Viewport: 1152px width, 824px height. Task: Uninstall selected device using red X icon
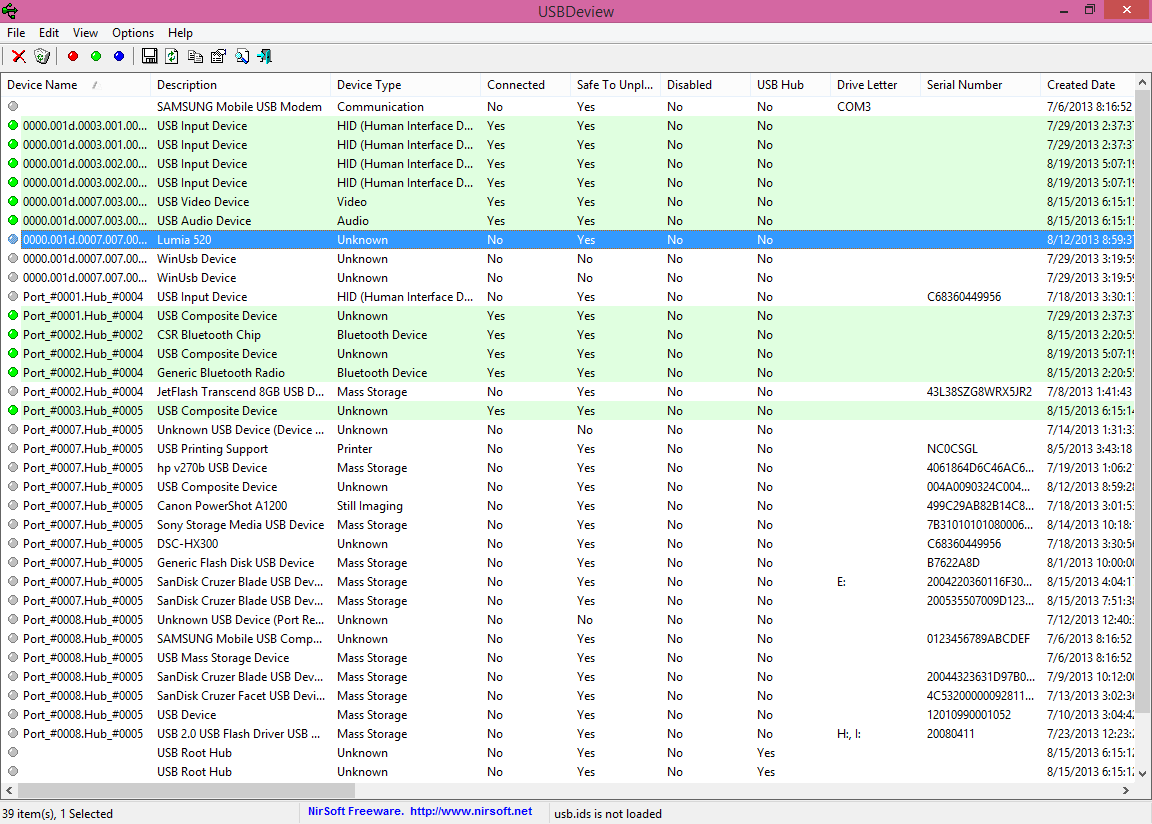(x=18, y=56)
